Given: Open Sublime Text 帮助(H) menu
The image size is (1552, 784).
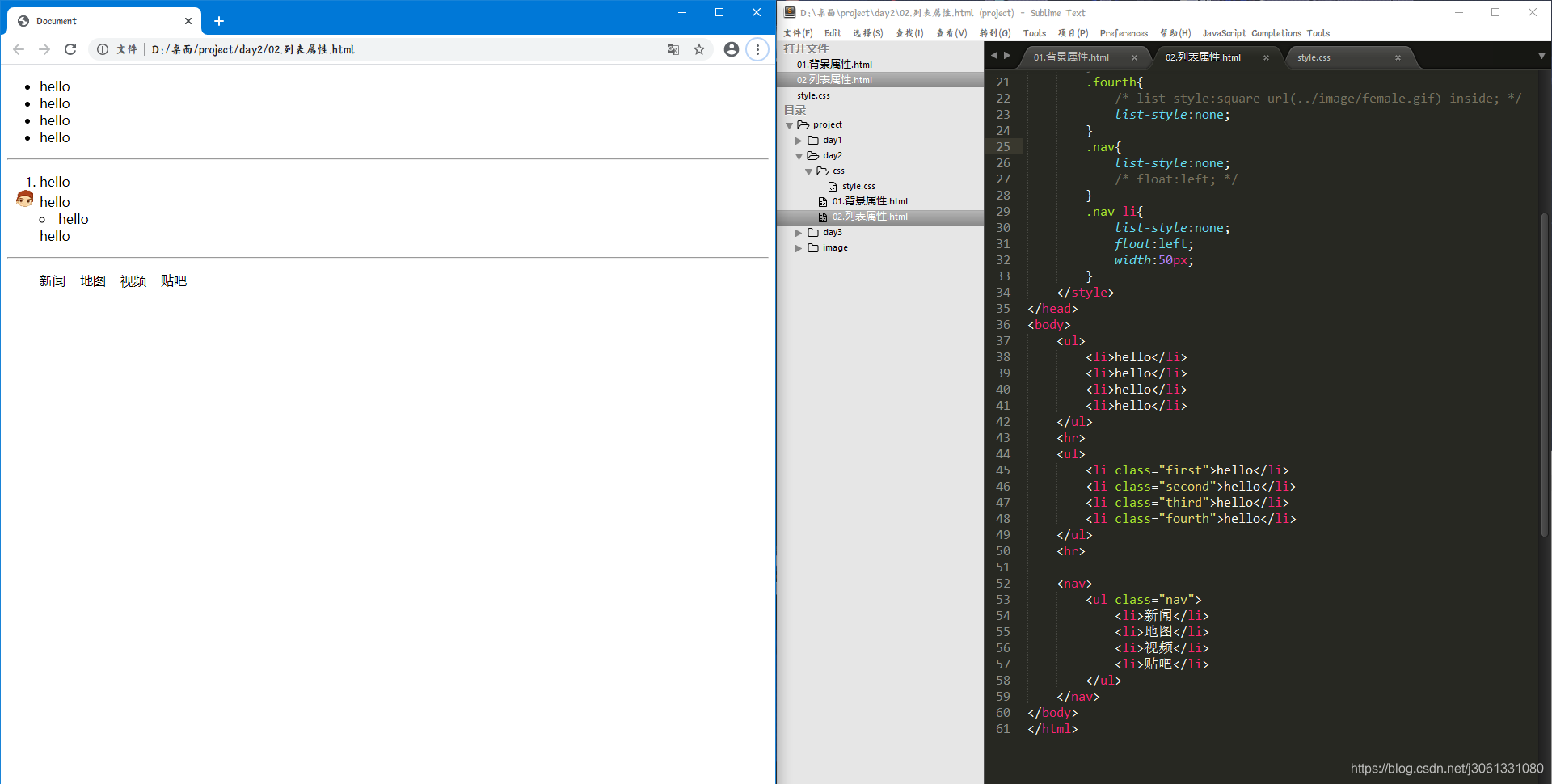Looking at the screenshot, I should [1175, 33].
